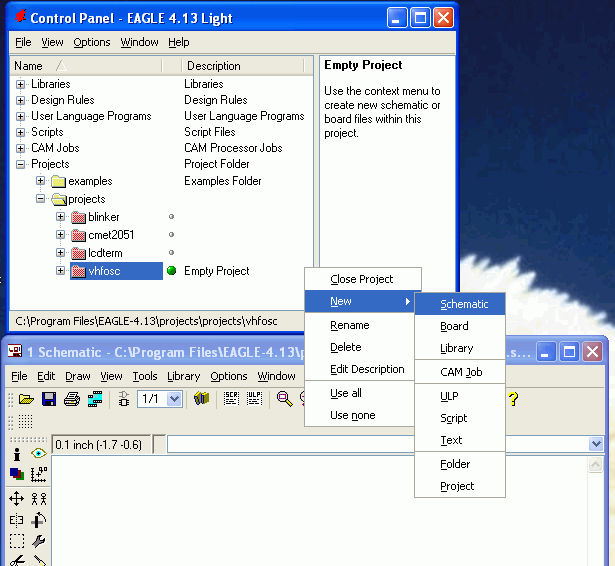
Task: Select the lcdterm project row
Action: point(105,253)
